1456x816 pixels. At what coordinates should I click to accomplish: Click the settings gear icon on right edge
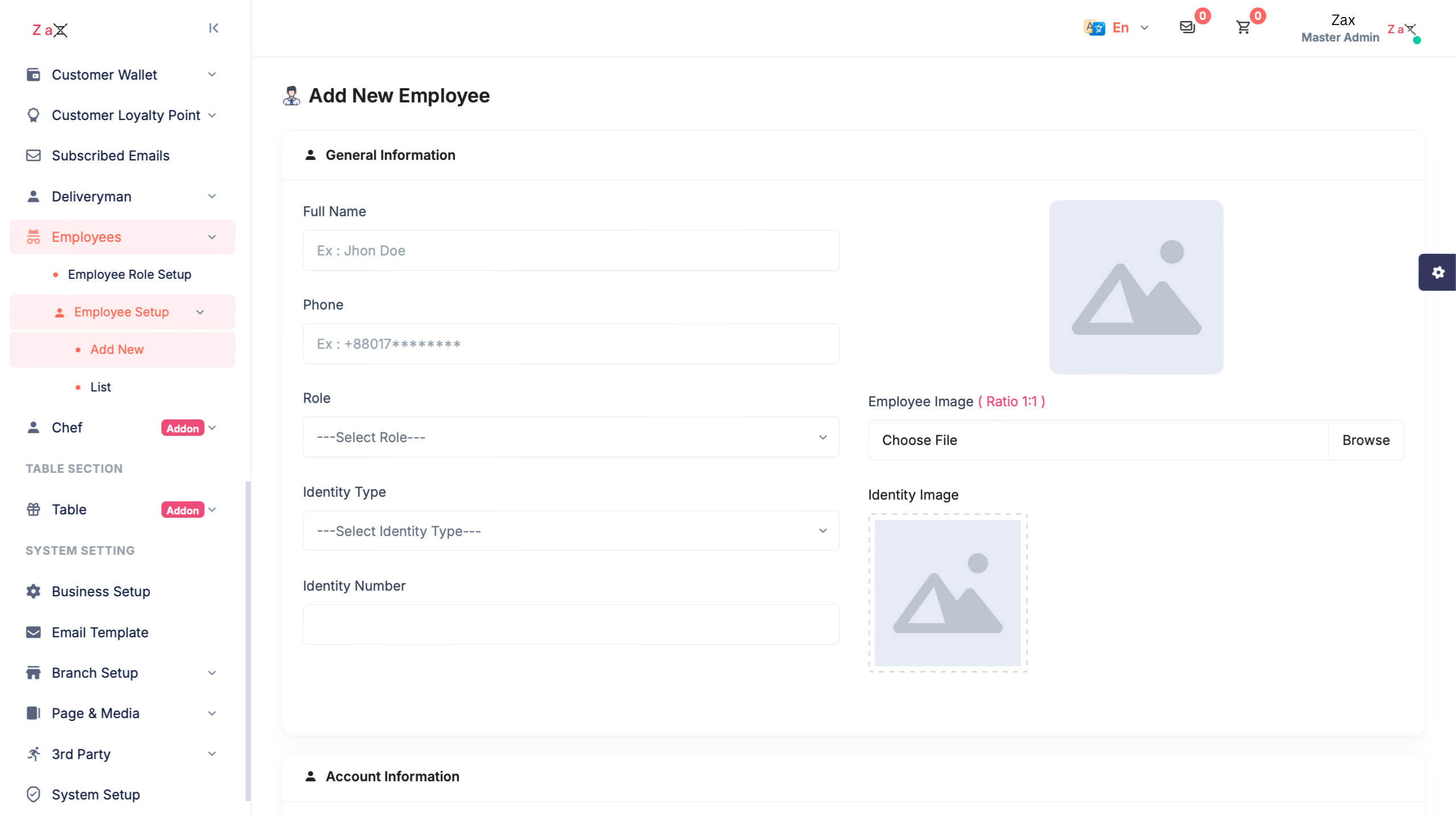1439,272
